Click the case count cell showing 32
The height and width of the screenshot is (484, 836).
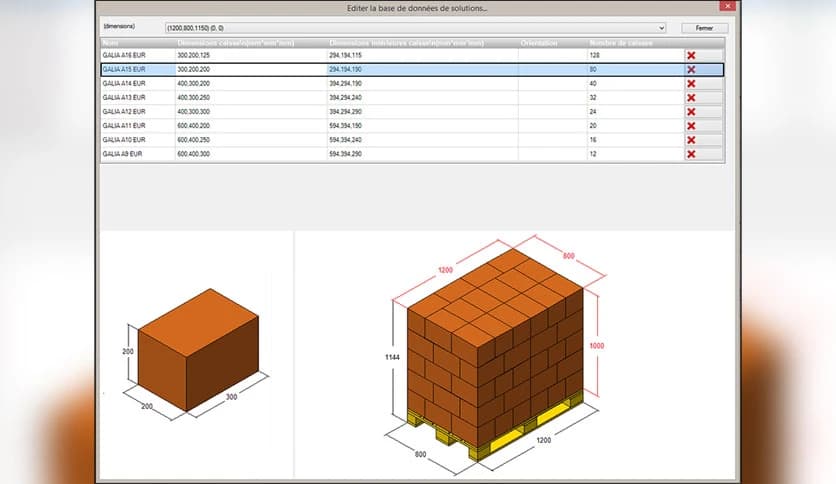click(x=636, y=98)
